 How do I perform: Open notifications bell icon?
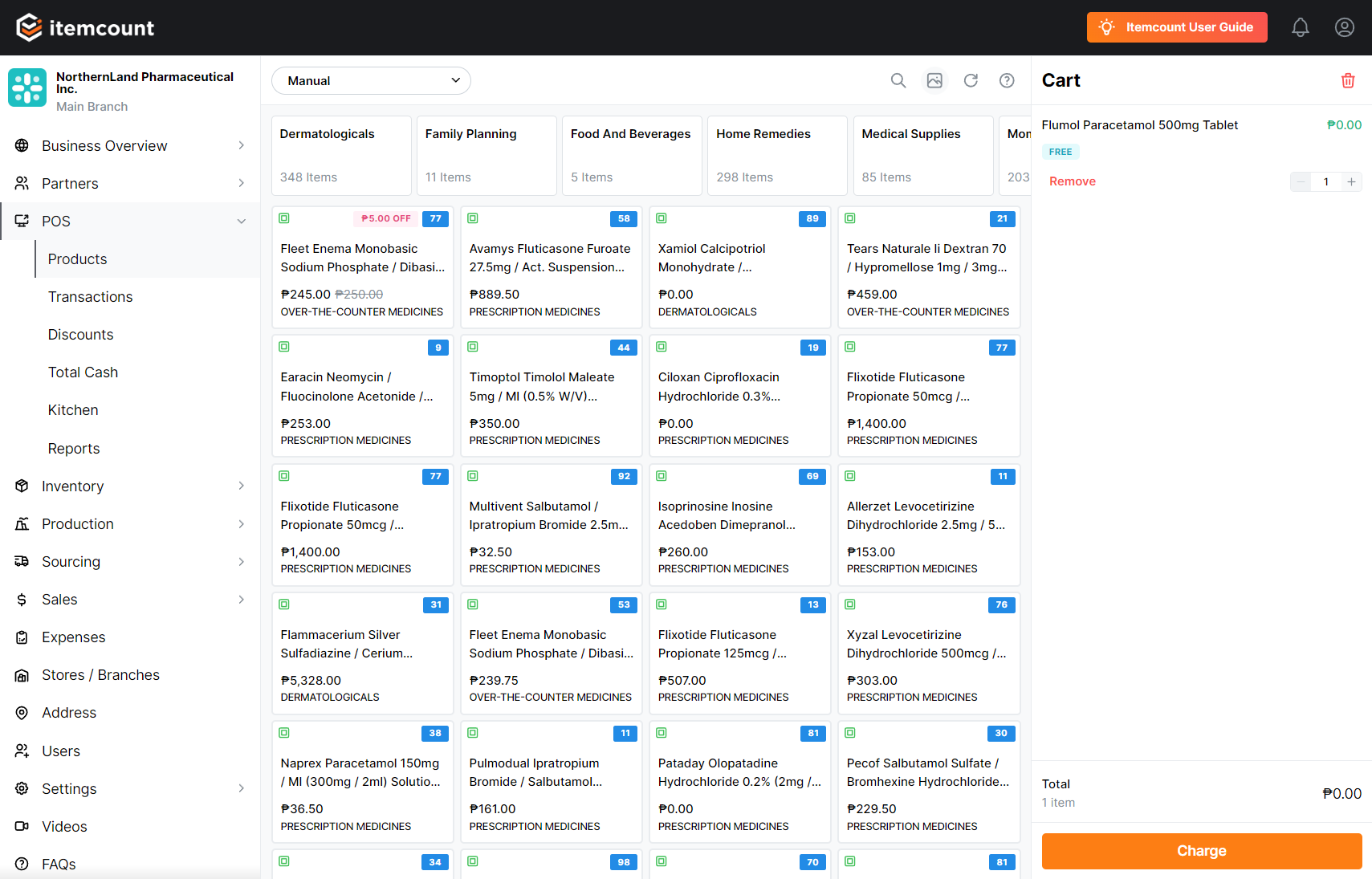pos(1301,27)
